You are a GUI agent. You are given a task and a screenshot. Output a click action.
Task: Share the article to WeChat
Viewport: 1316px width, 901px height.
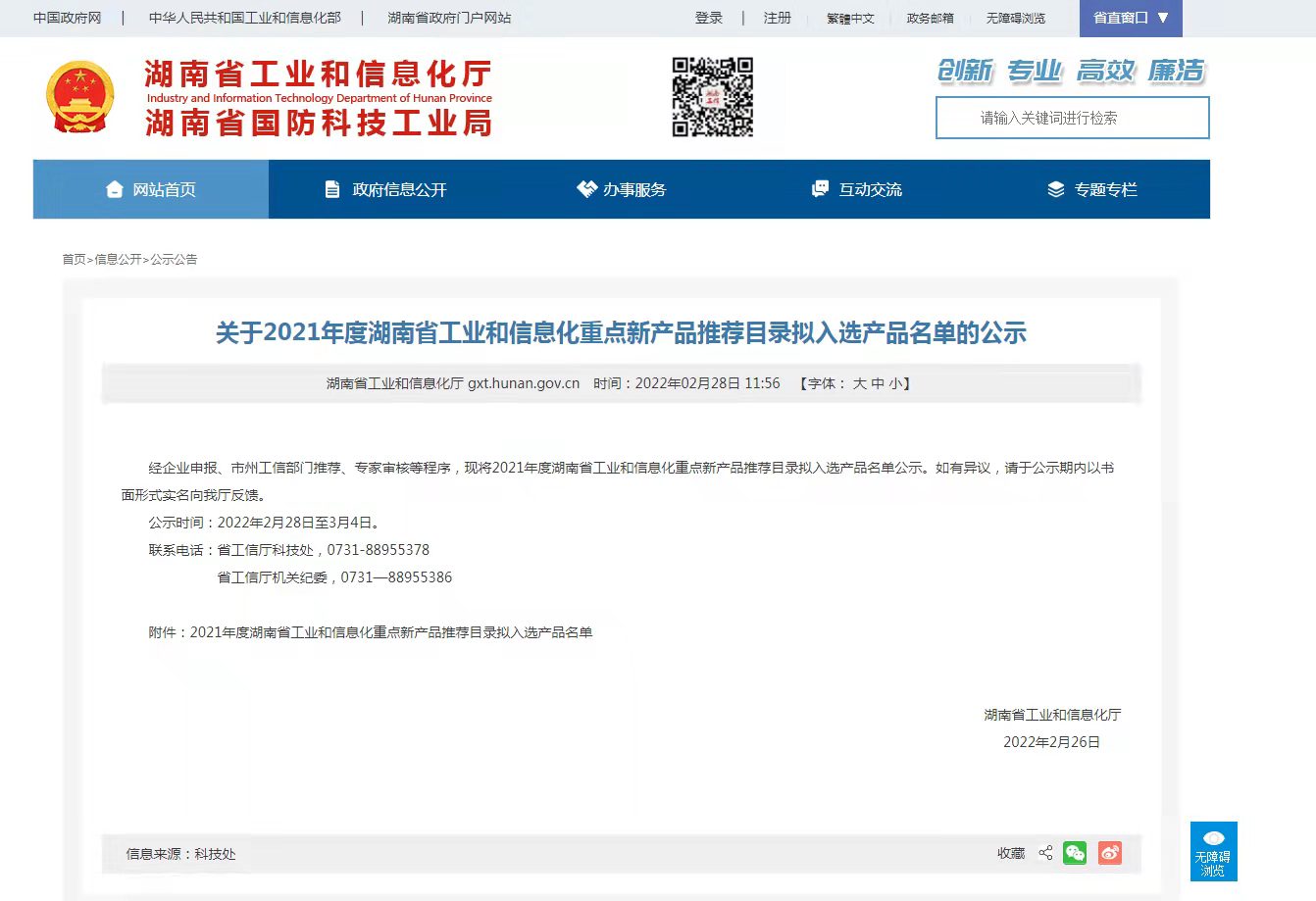(1075, 853)
